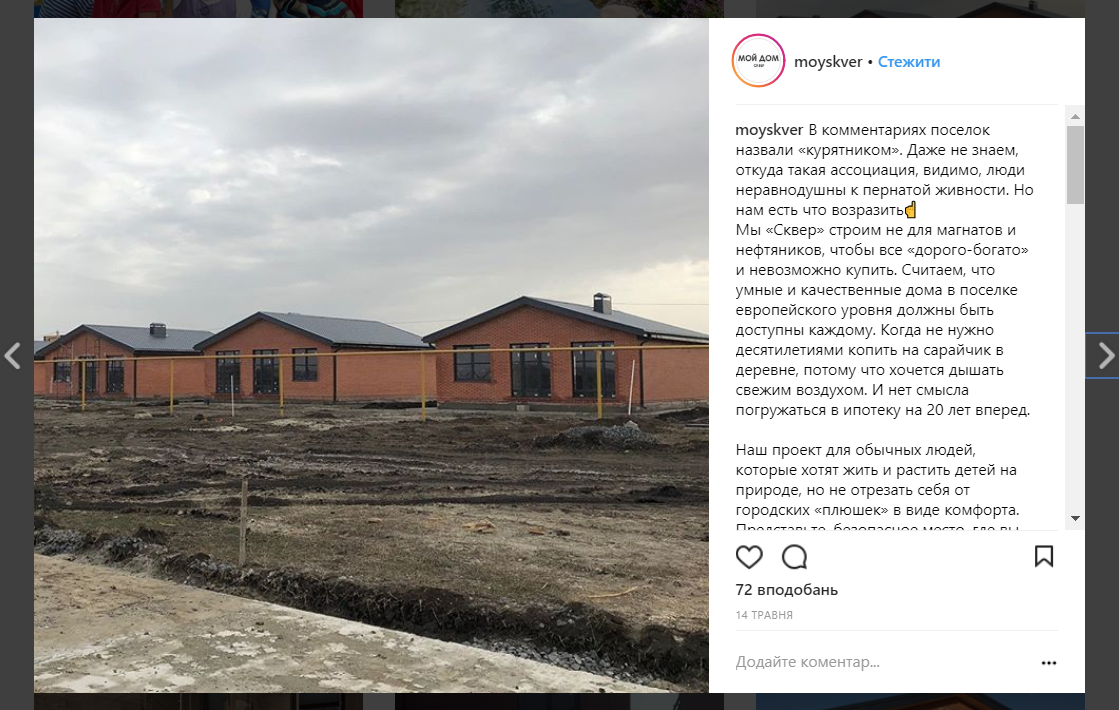Open comments via speech bubble icon
The width and height of the screenshot is (1119, 710).
794,557
